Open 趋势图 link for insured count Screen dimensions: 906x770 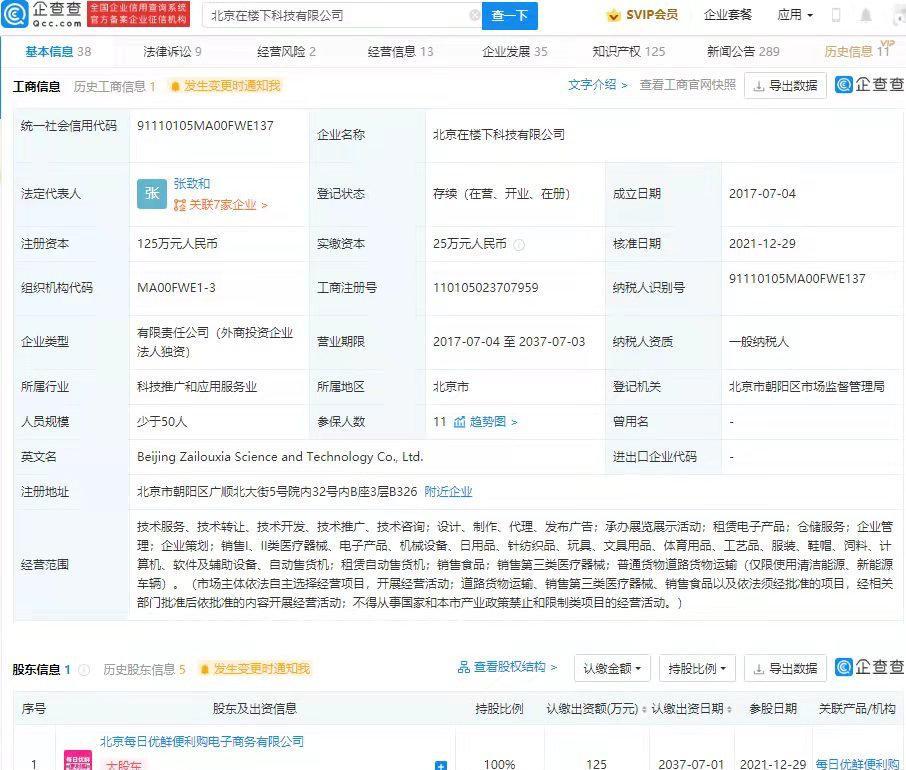[493, 422]
